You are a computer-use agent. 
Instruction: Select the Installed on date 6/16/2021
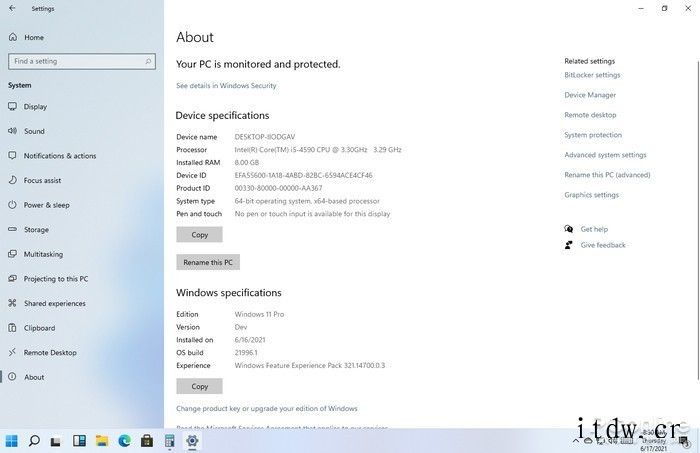[250, 340]
